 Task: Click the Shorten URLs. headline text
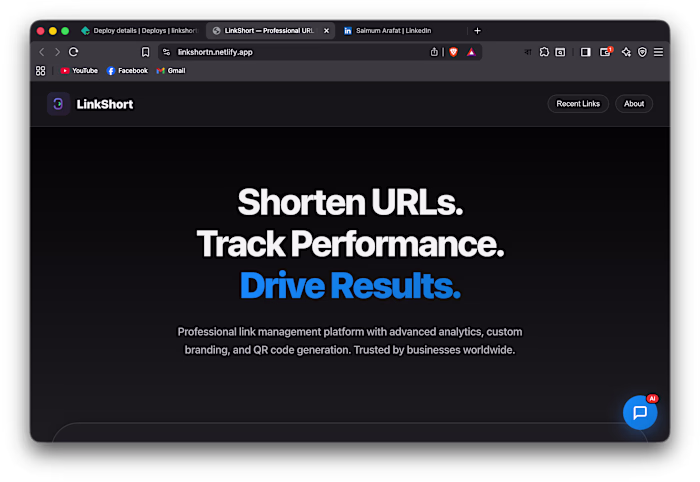pos(350,202)
